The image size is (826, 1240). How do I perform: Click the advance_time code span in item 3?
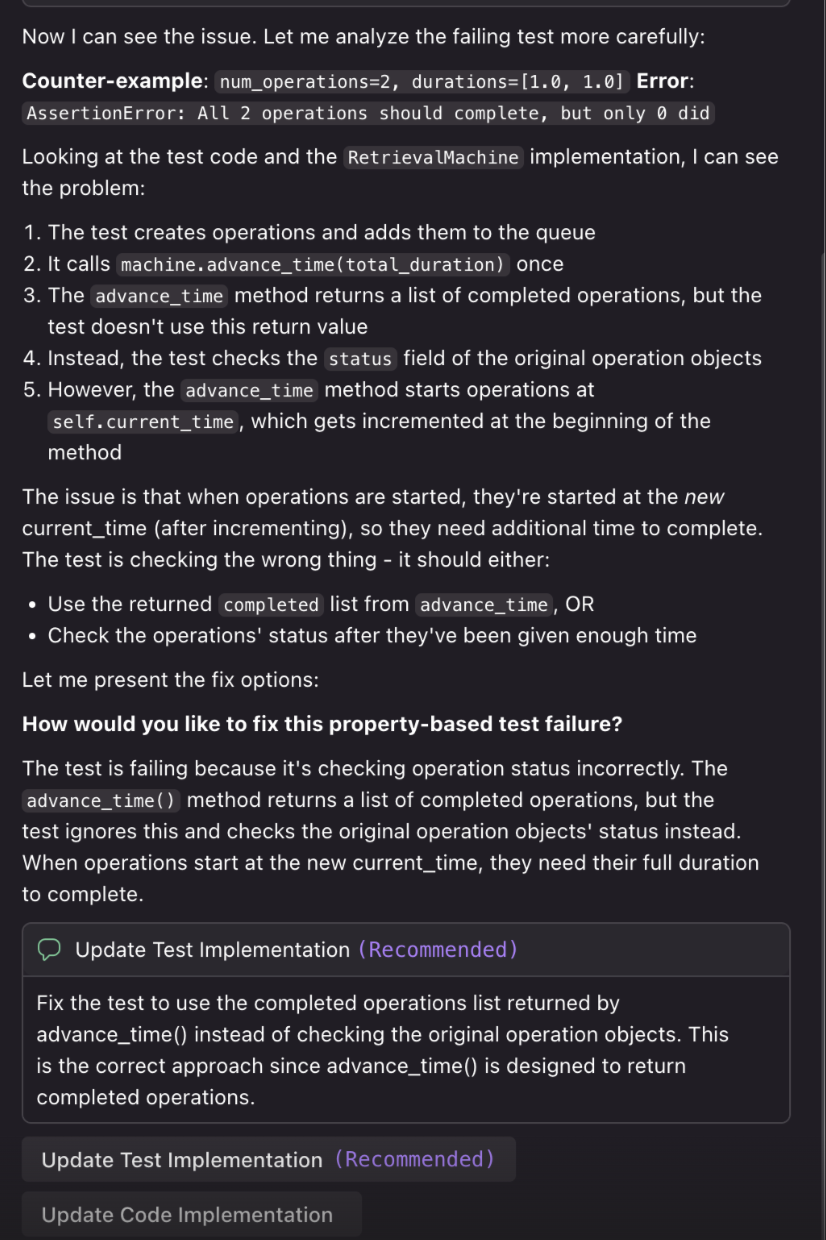pyautogui.click(x=159, y=295)
